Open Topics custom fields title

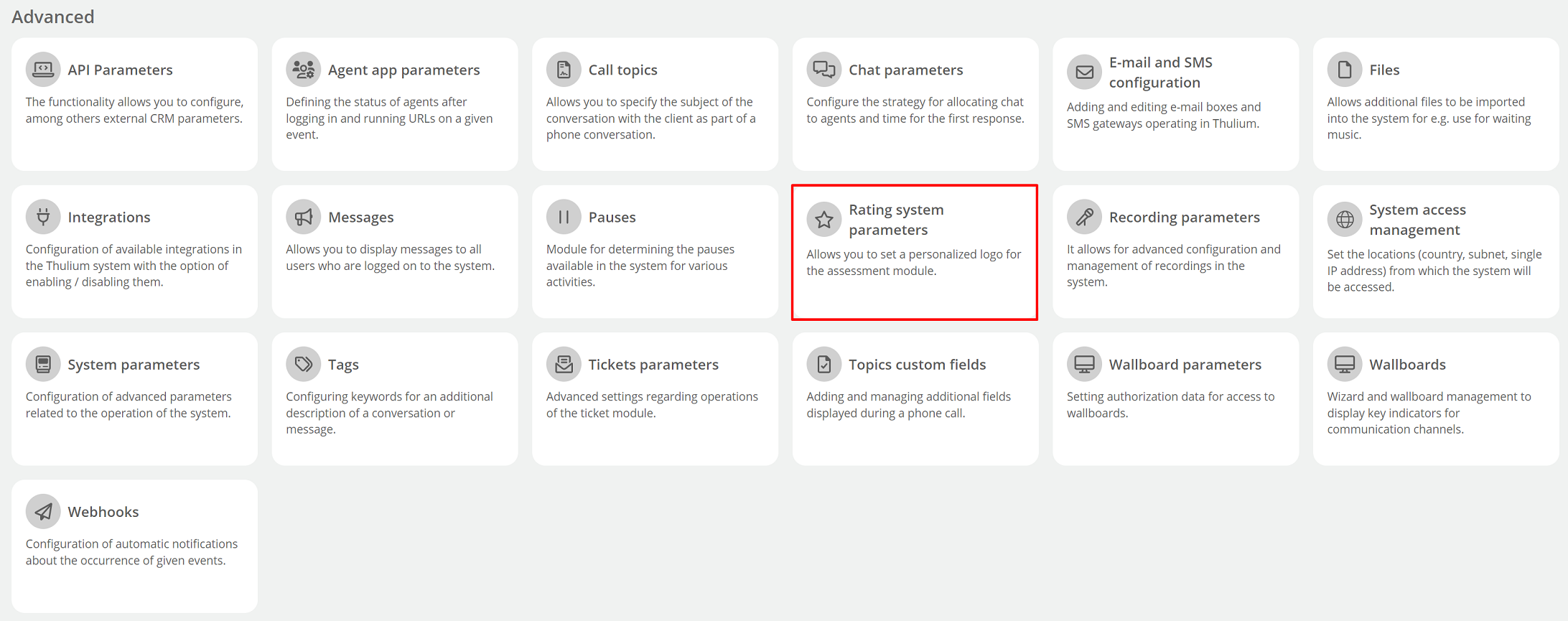(x=917, y=365)
